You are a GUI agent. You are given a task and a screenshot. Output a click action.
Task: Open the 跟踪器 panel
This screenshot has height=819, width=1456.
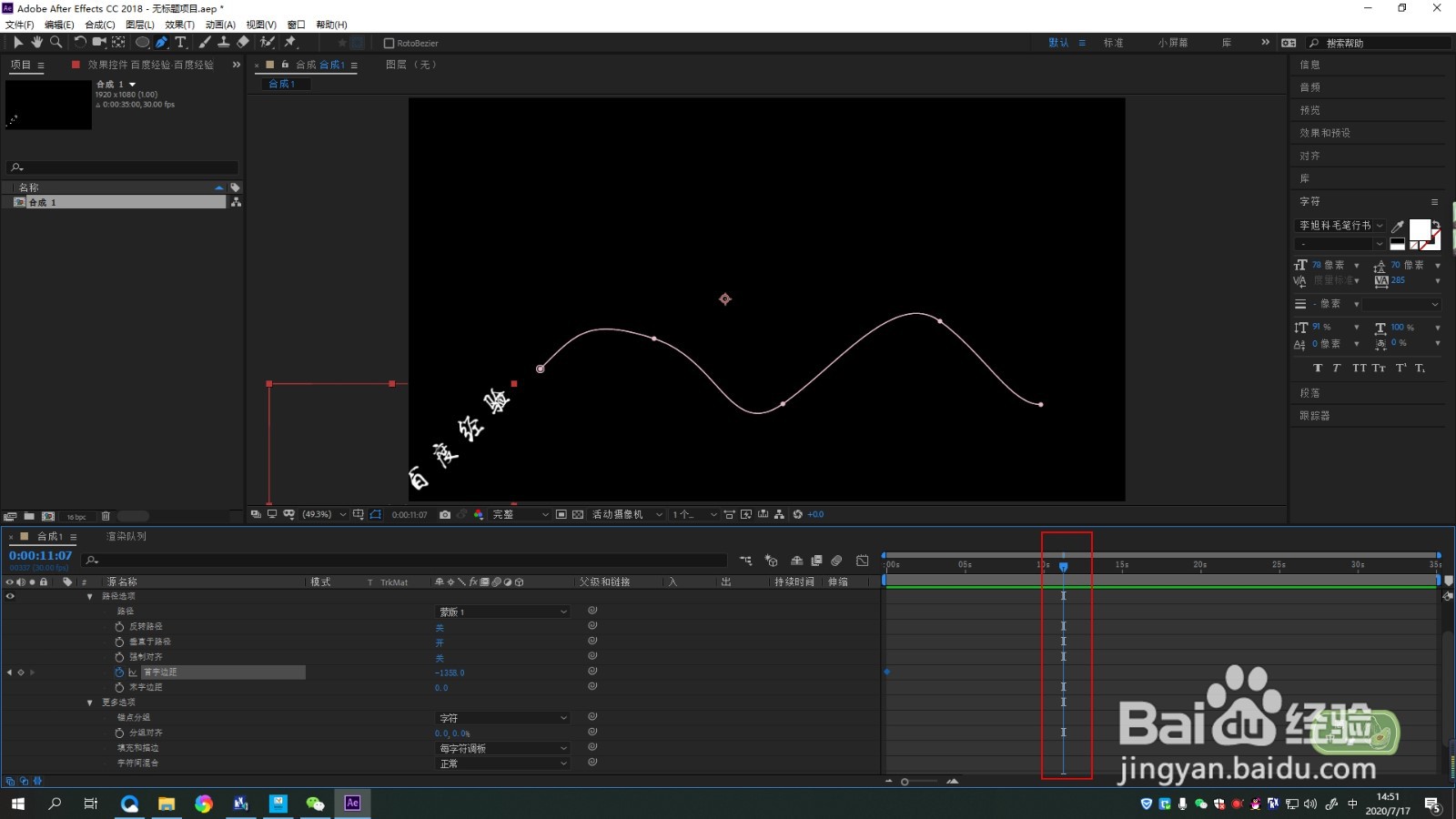click(x=1315, y=416)
